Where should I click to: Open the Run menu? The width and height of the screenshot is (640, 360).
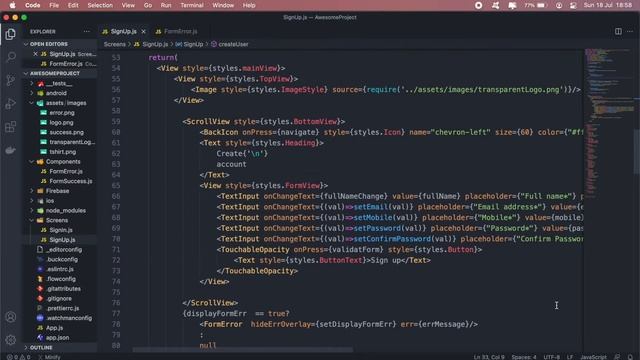(x=166, y=5)
